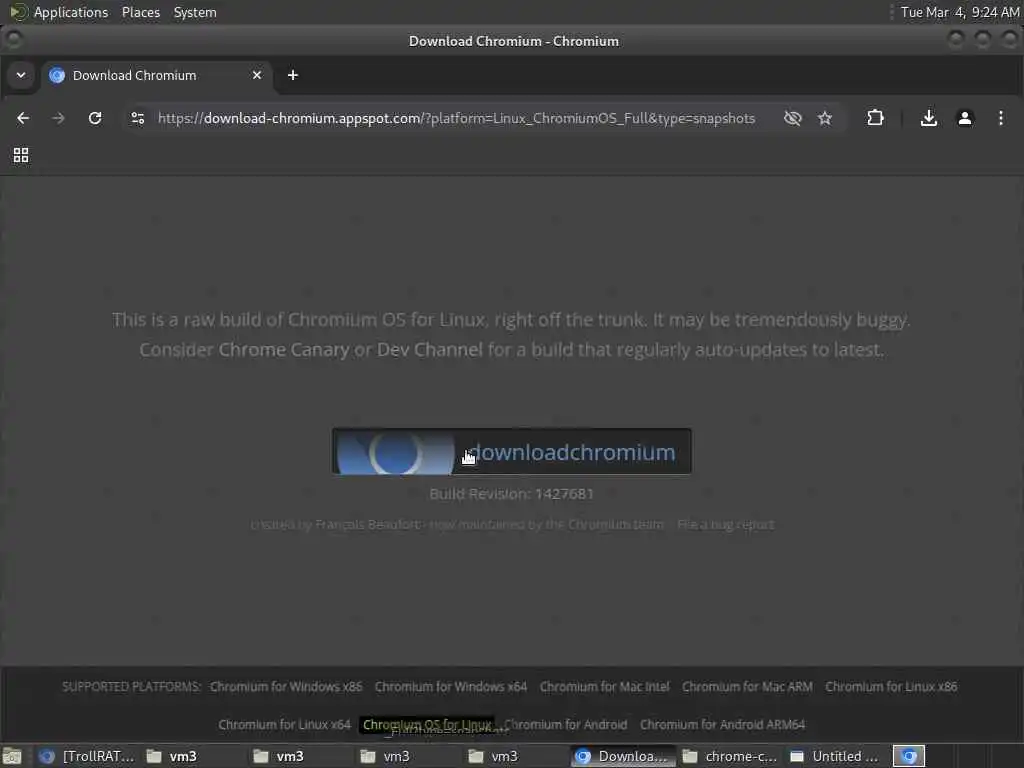Select Chromium for Android ARM64 platform
The image size is (1024, 768).
(x=722, y=724)
